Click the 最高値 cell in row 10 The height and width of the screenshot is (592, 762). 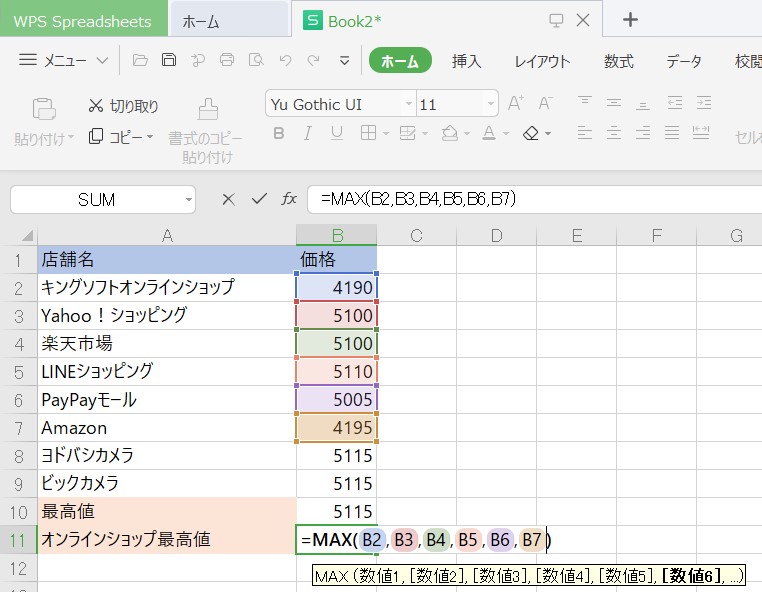(x=167, y=511)
